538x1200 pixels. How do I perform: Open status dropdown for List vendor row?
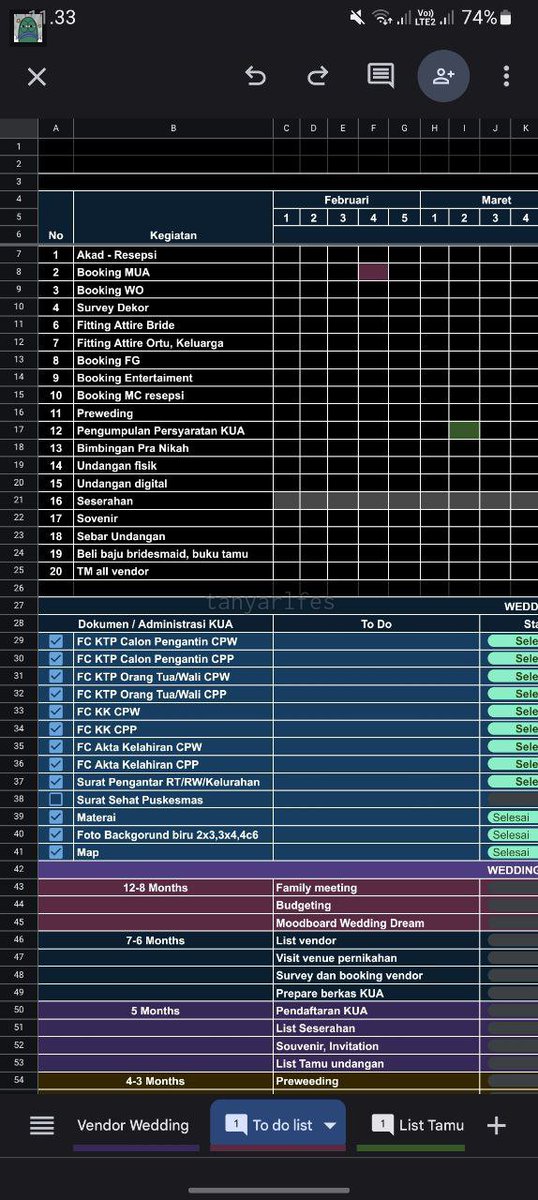[x=512, y=941]
